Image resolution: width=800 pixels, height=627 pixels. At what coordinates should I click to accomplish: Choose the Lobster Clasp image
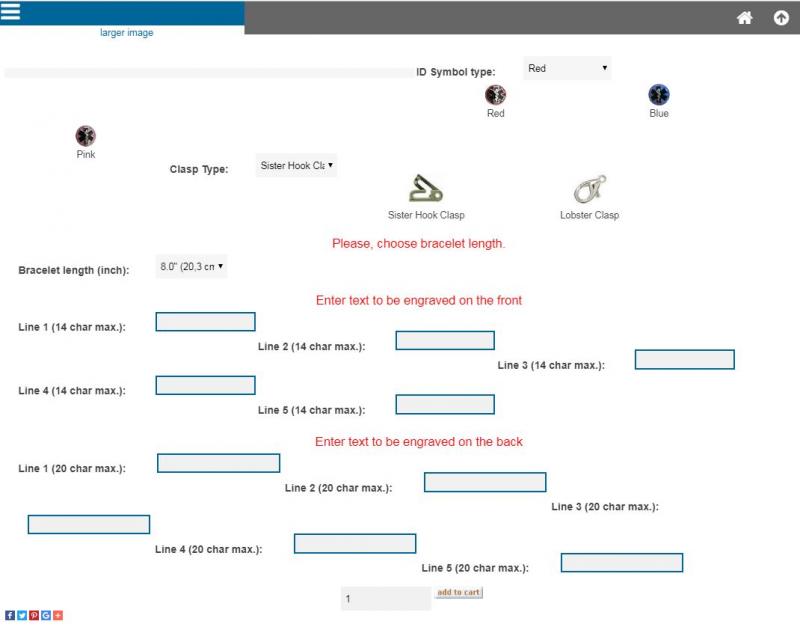[590, 188]
